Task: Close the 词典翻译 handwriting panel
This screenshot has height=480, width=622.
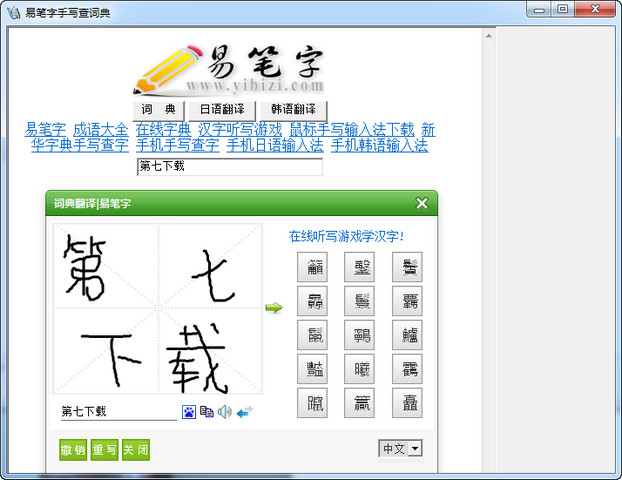Action: pos(422,203)
